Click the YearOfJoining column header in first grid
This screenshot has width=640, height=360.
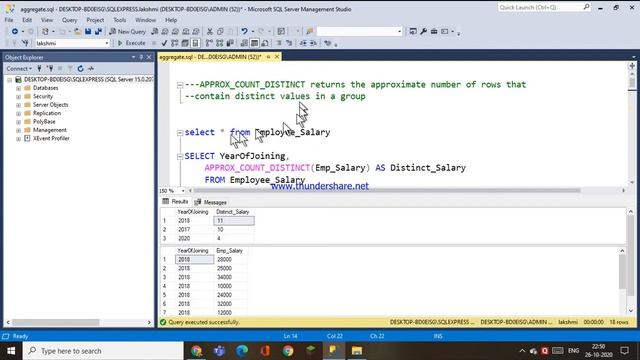[193, 212]
